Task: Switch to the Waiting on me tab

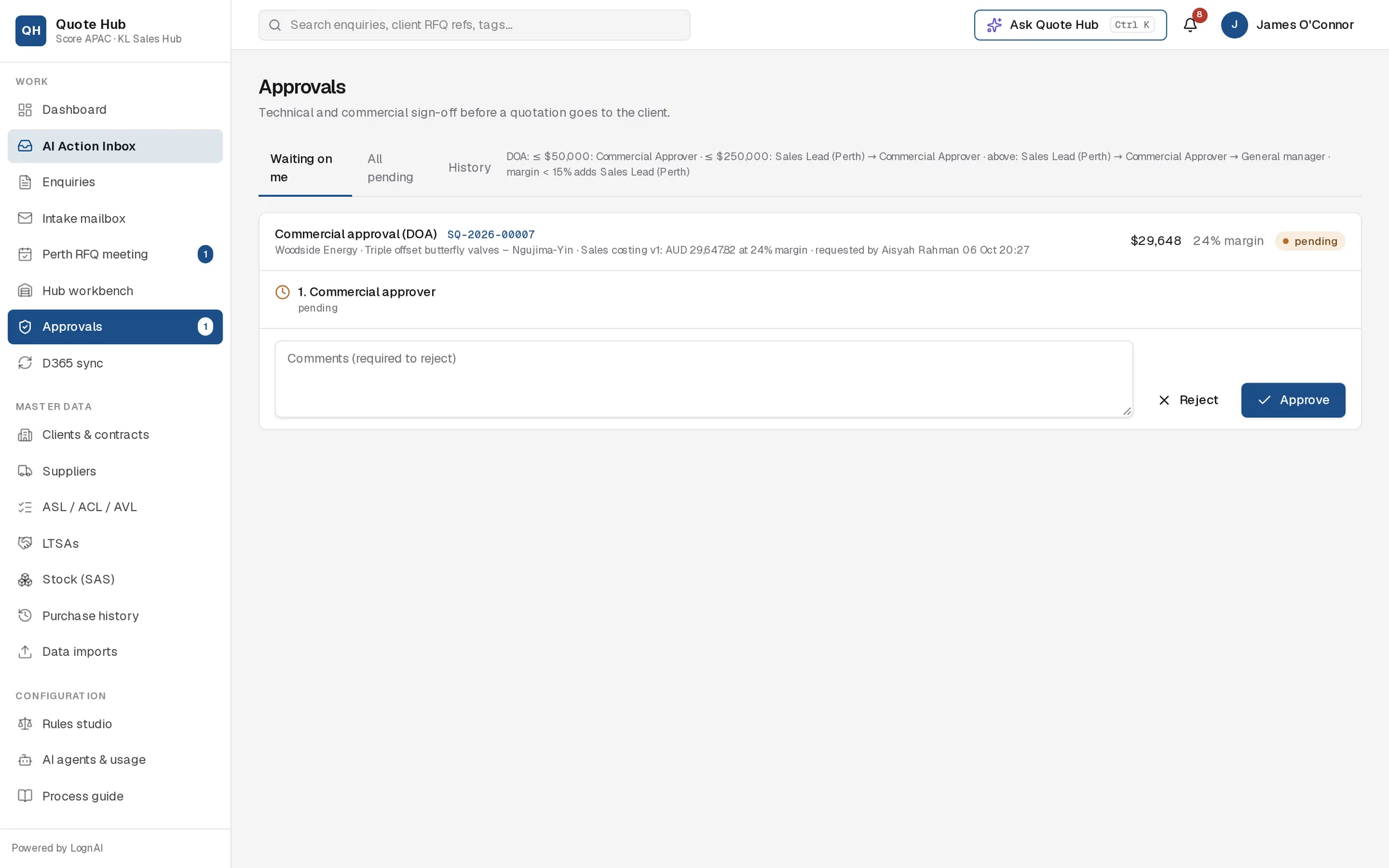Action: 305,168
